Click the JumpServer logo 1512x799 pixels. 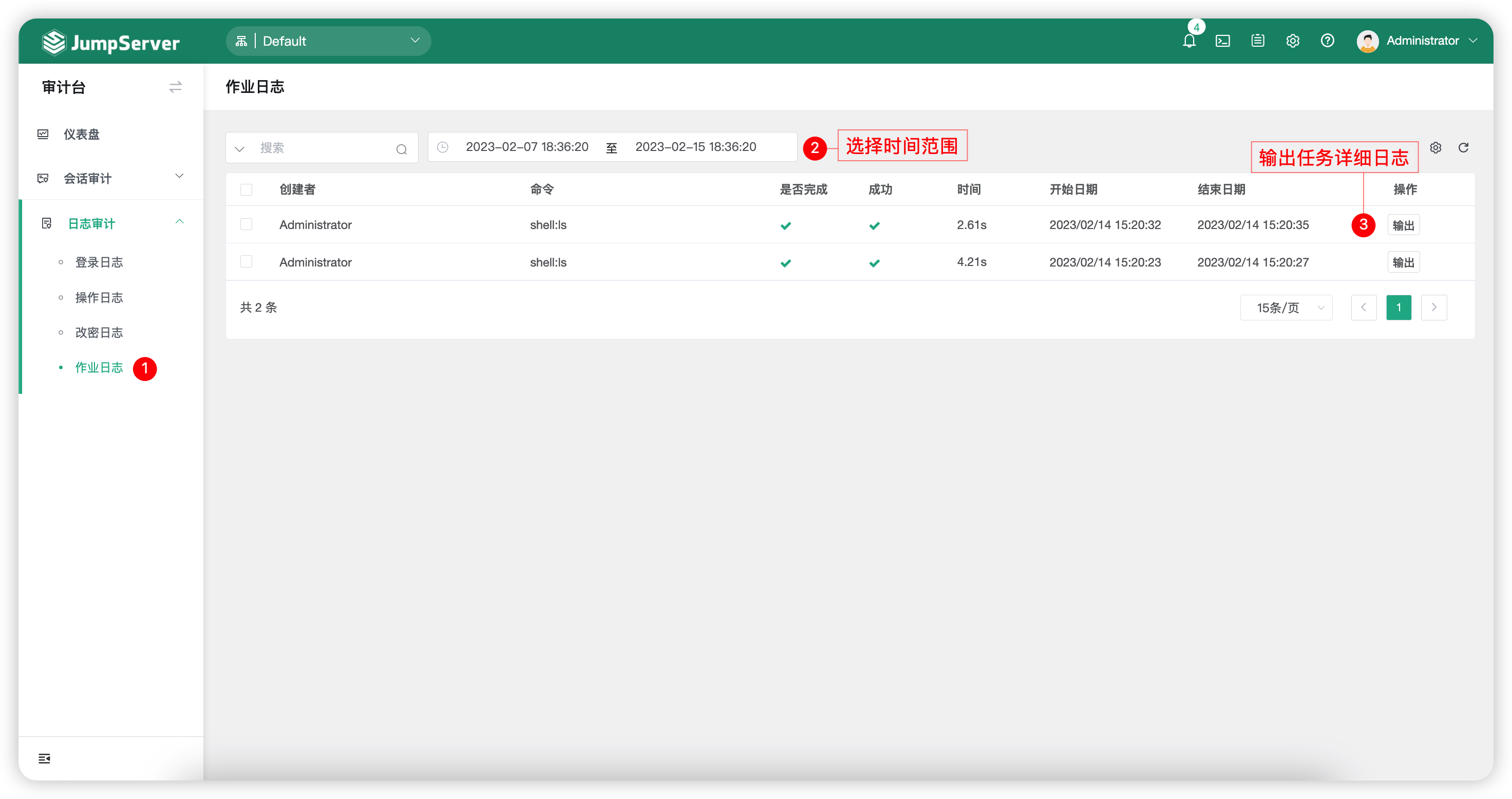coord(111,42)
